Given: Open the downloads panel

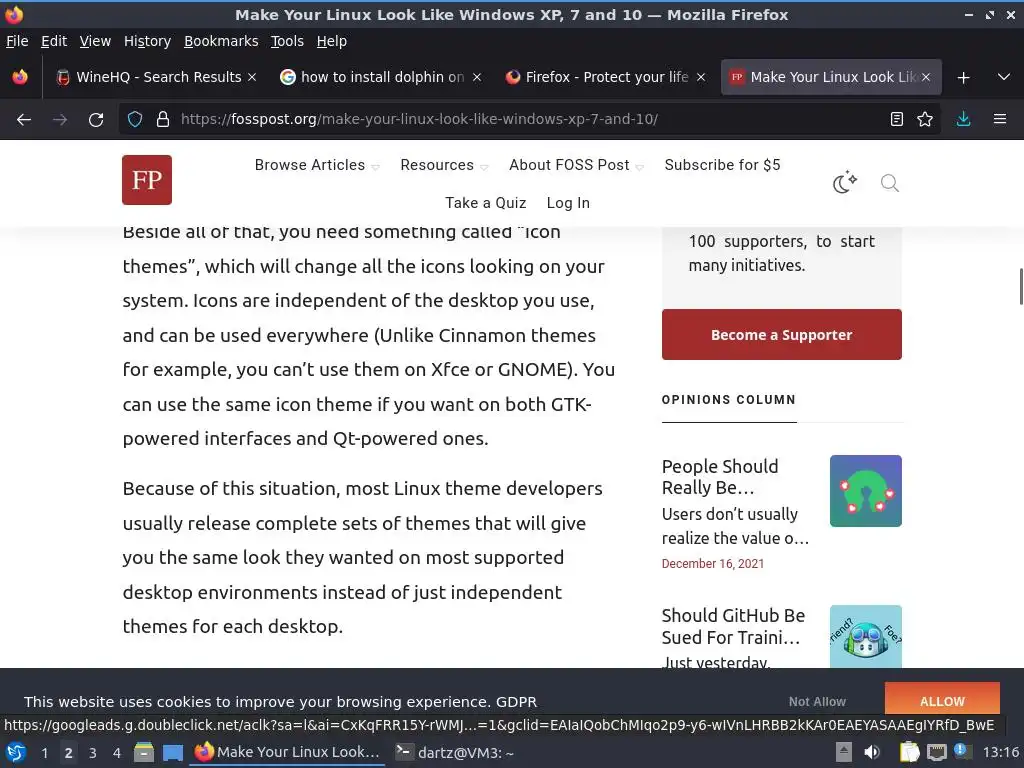Looking at the screenshot, I should coord(963,120).
